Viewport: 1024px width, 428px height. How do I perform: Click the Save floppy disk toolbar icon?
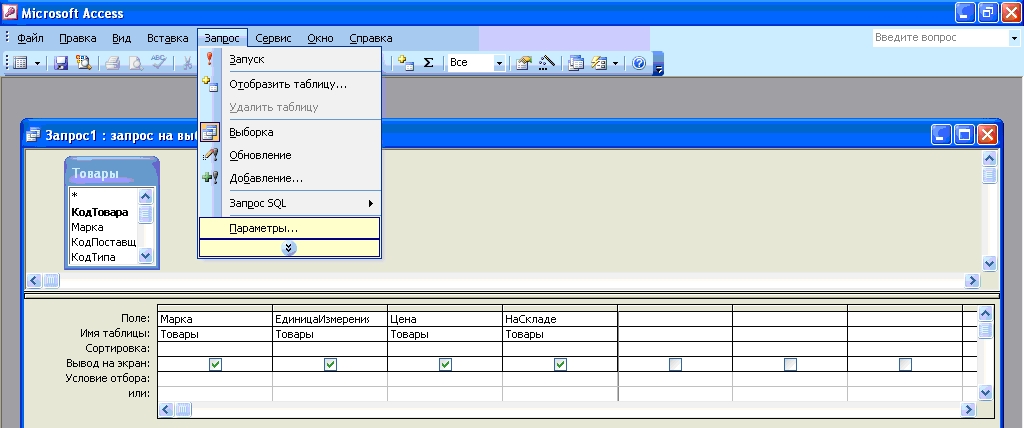pos(61,63)
